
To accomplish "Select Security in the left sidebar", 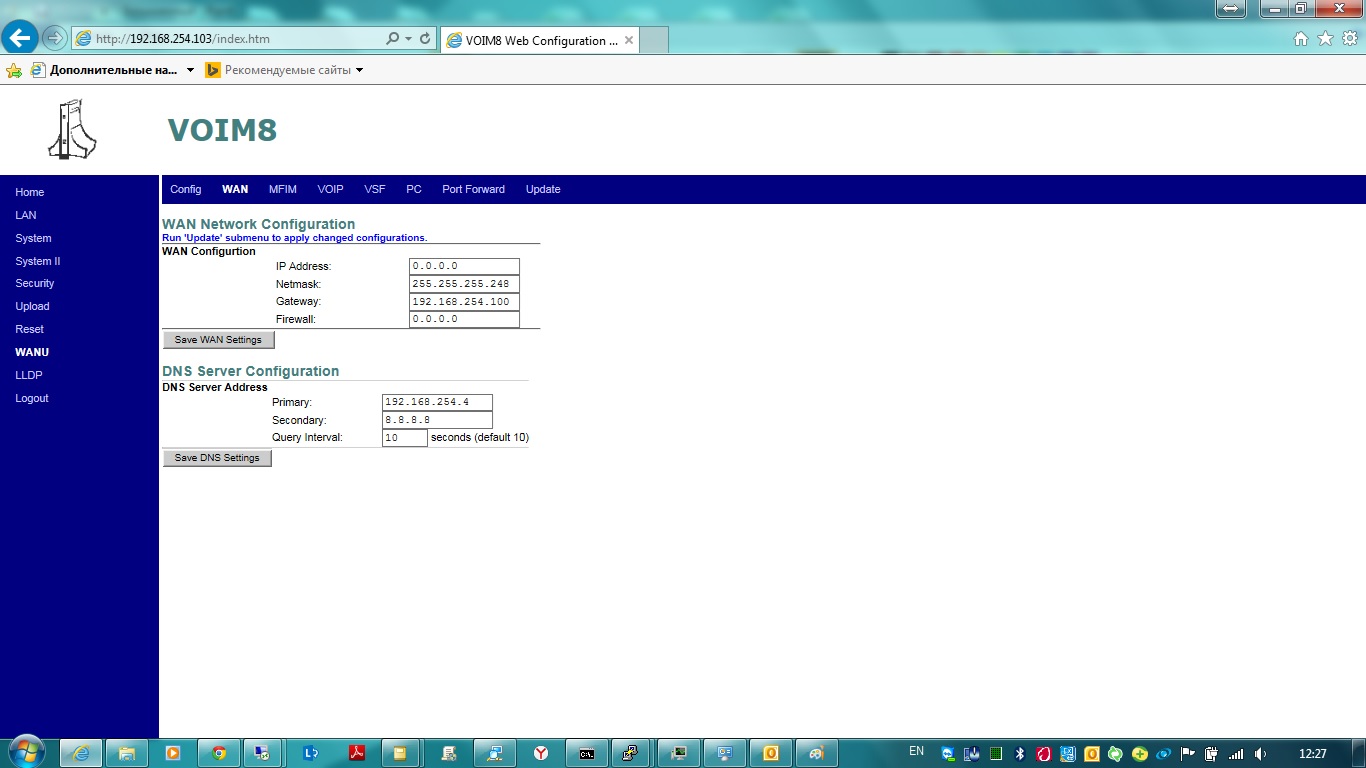I will tap(35, 284).
